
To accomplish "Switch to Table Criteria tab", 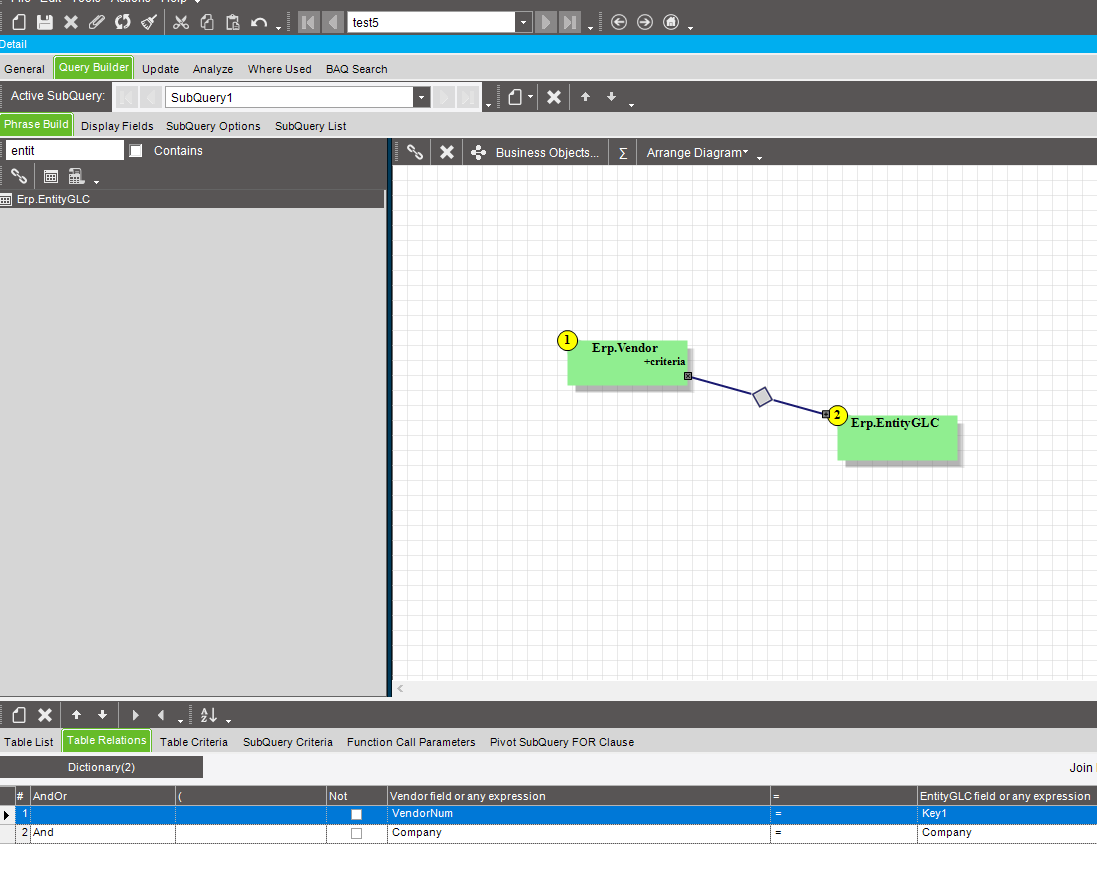I will click(x=193, y=742).
